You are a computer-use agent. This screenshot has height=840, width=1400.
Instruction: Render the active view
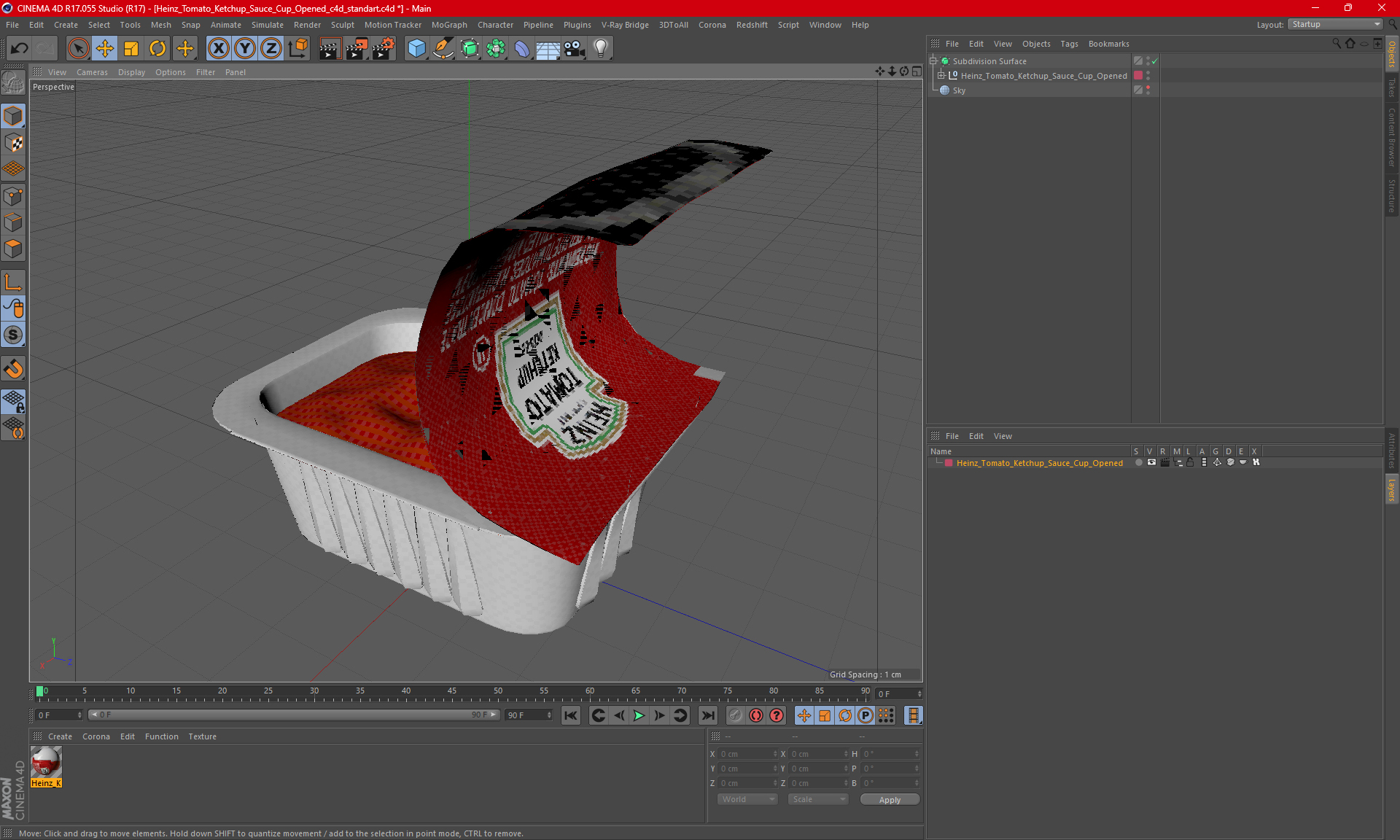point(330,48)
